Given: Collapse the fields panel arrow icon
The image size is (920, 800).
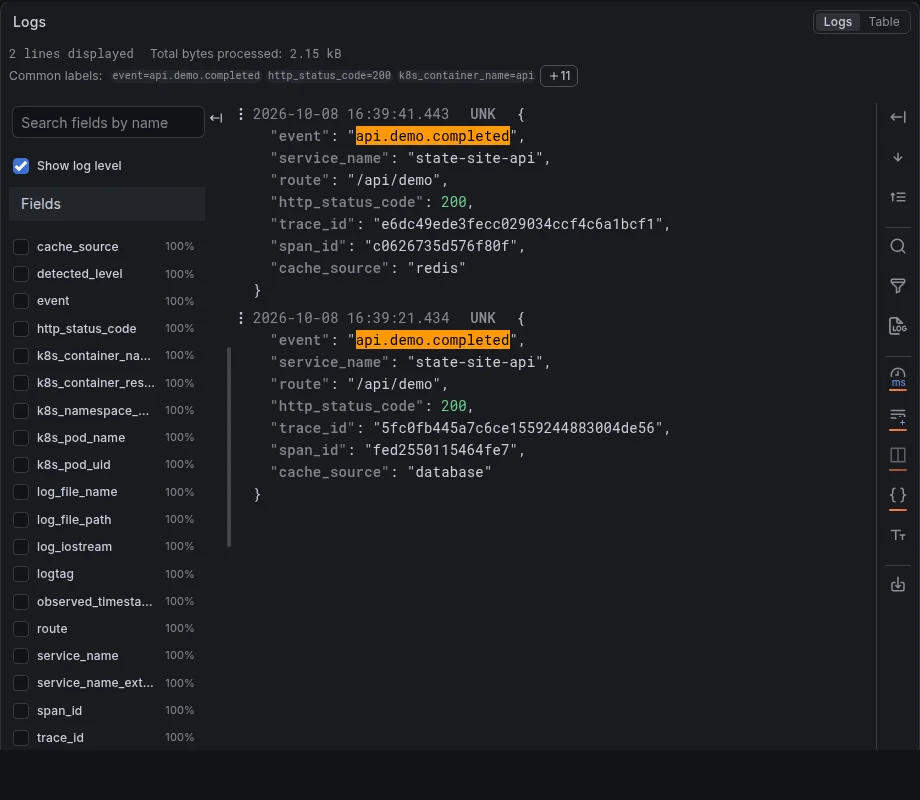Looking at the screenshot, I should coord(217,118).
